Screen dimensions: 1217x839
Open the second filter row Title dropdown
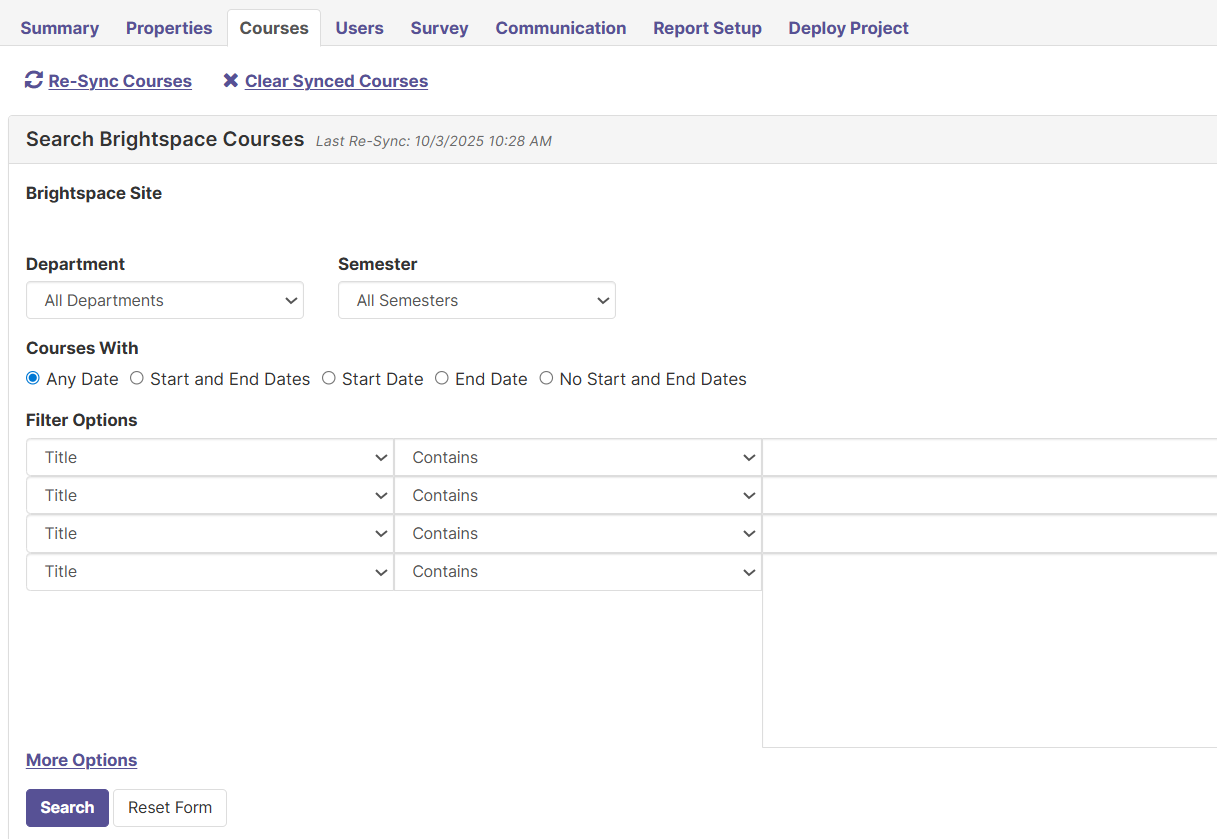tap(210, 495)
